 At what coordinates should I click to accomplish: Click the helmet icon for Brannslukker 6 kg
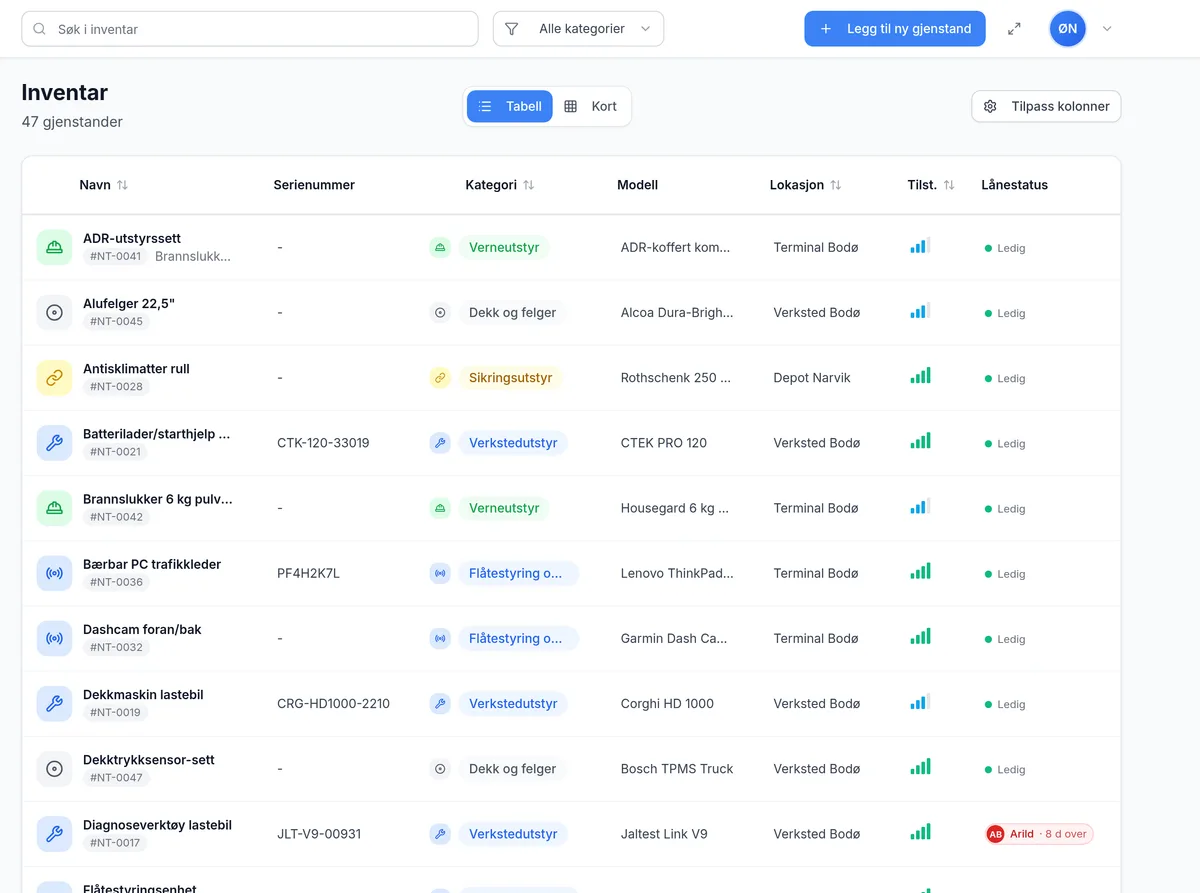tap(54, 508)
